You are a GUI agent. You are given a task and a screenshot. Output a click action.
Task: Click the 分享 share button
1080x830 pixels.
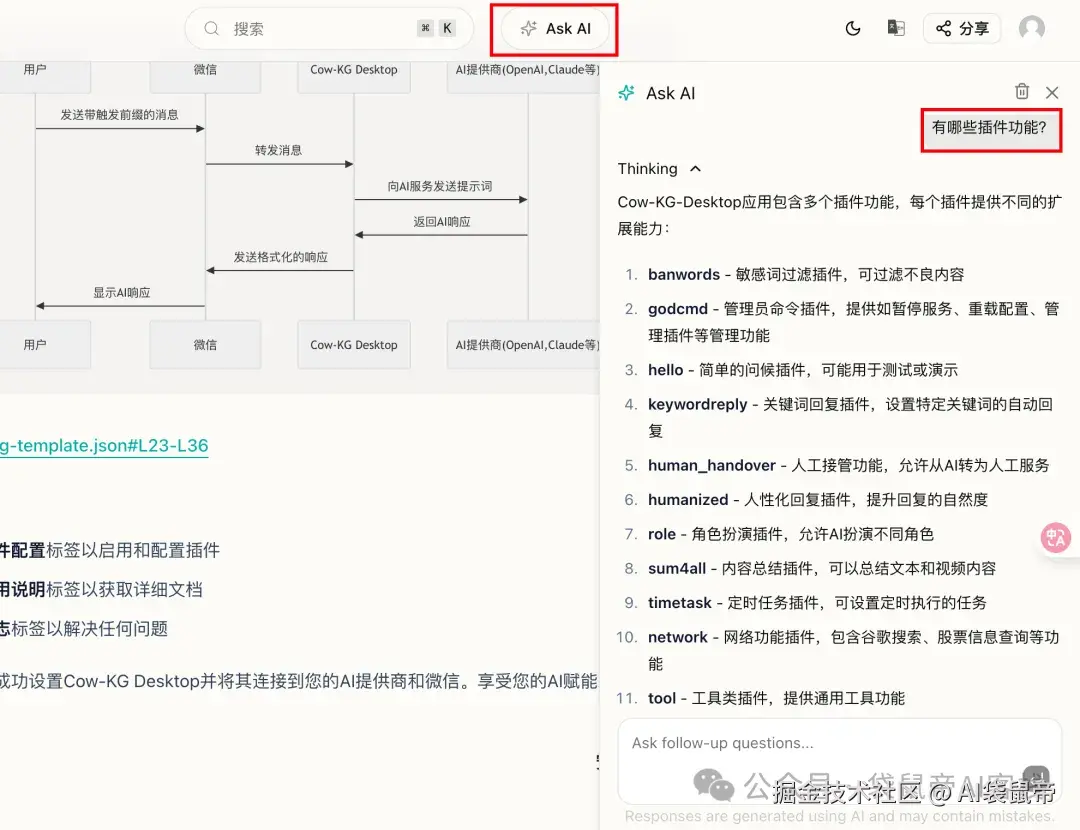click(x=962, y=28)
